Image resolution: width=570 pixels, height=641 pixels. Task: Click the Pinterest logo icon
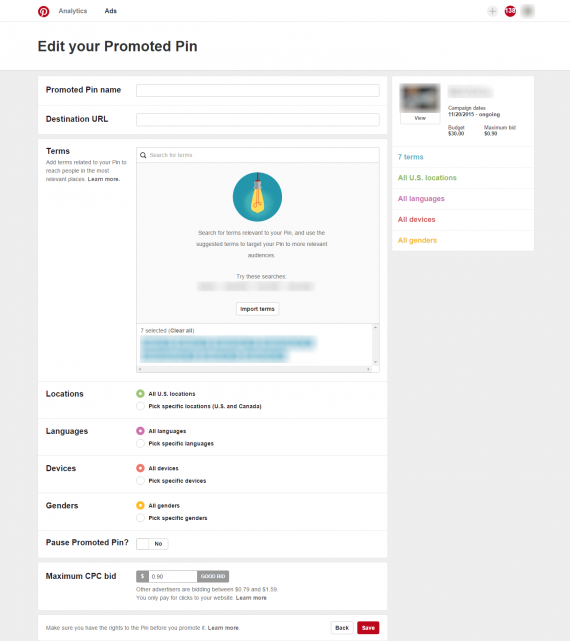(43, 11)
